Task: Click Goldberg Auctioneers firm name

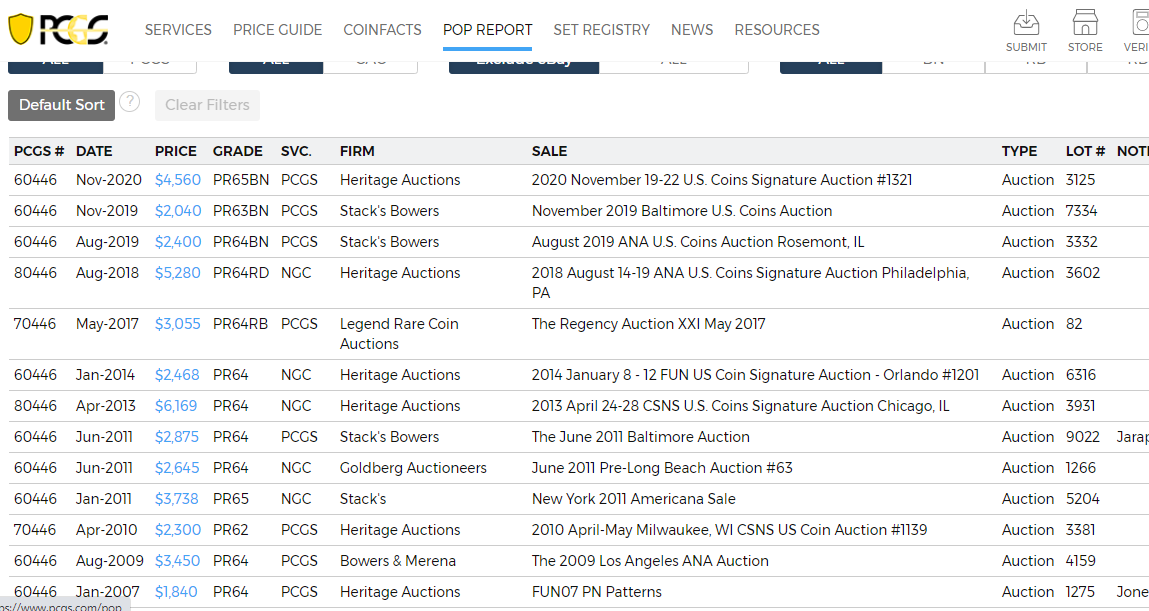Action: click(x=413, y=467)
